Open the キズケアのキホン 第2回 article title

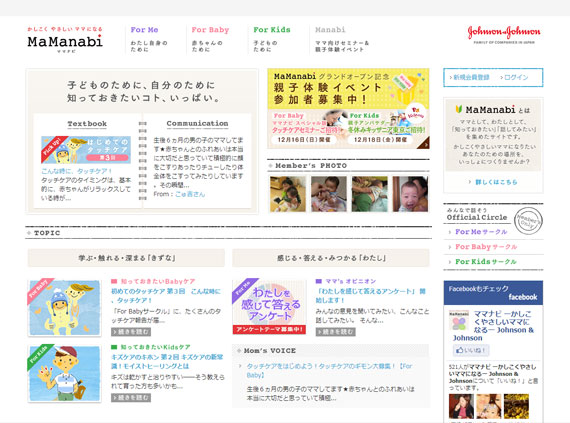[167, 362]
